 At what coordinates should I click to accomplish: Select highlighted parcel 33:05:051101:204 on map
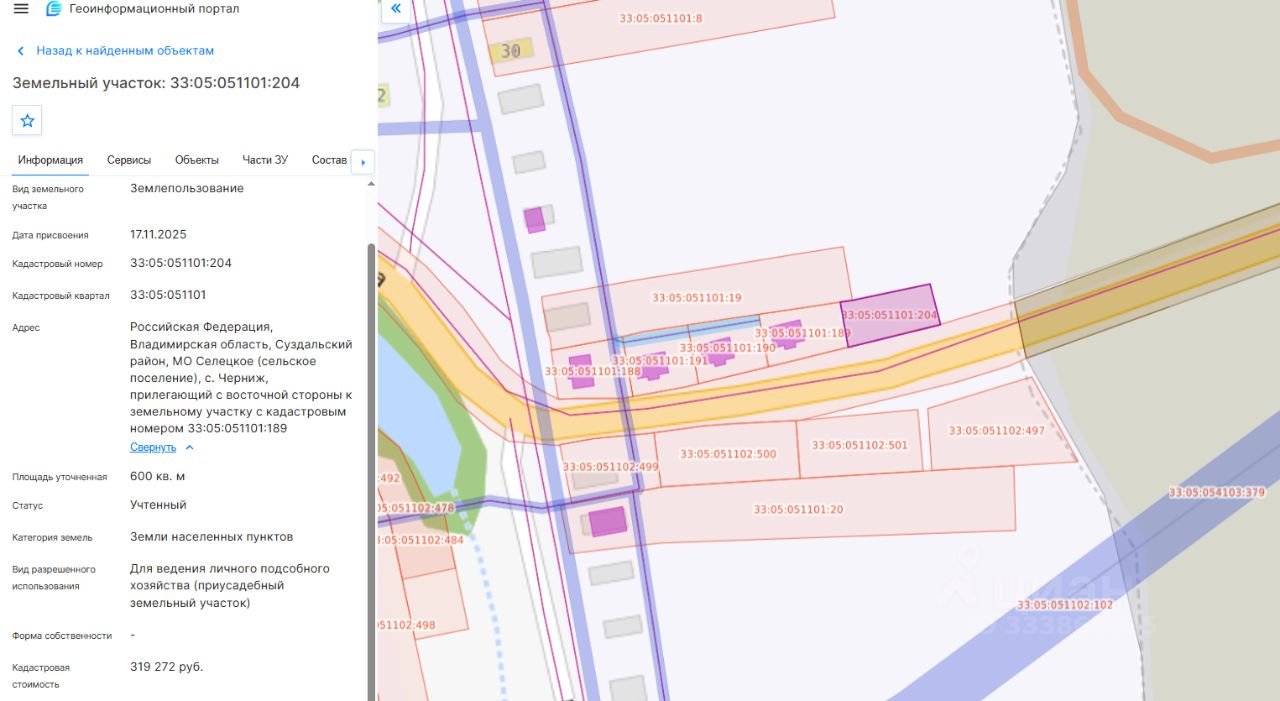point(890,315)
